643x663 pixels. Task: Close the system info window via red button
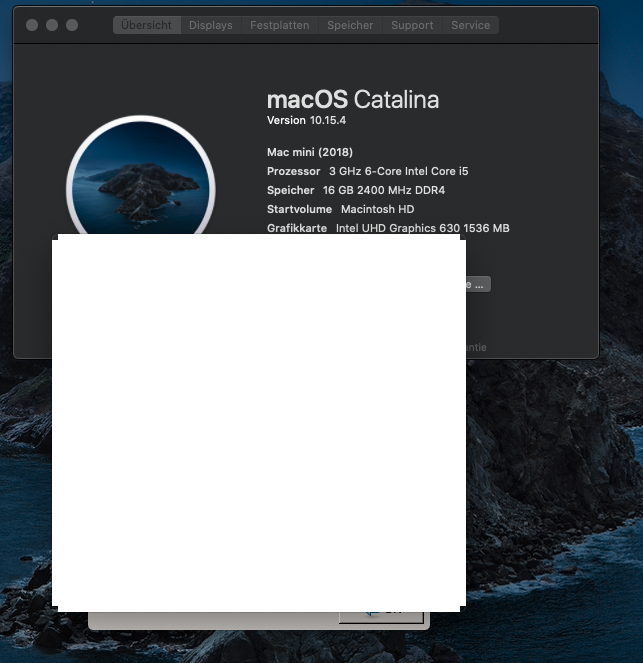(32, 25)
